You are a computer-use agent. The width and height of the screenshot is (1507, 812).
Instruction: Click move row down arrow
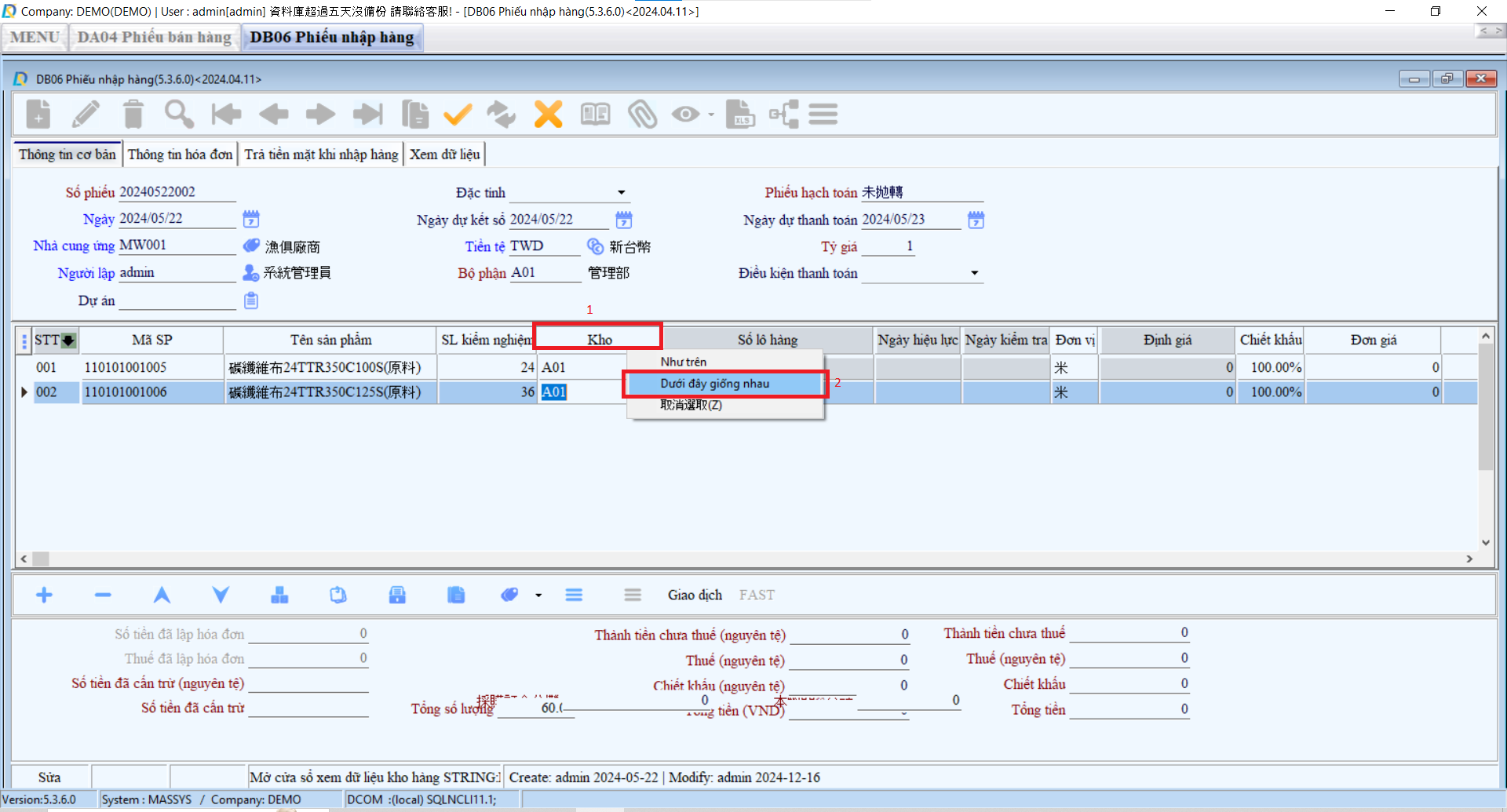(x=221, y=595)
